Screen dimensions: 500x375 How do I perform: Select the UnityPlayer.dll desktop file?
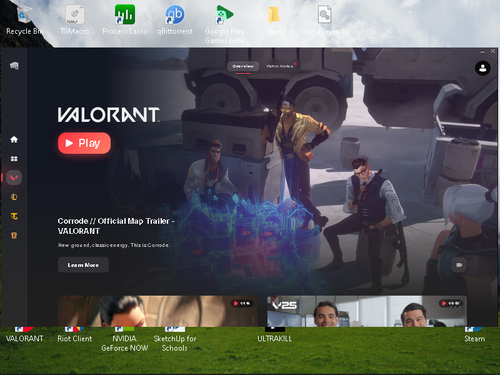pyautogui.click(x=325, y=20)
